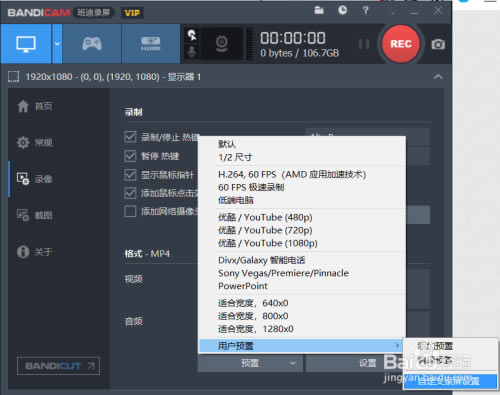Start recording with the red REC button
The width and height of the screenshot is (500, 395).
pos(401,44)
